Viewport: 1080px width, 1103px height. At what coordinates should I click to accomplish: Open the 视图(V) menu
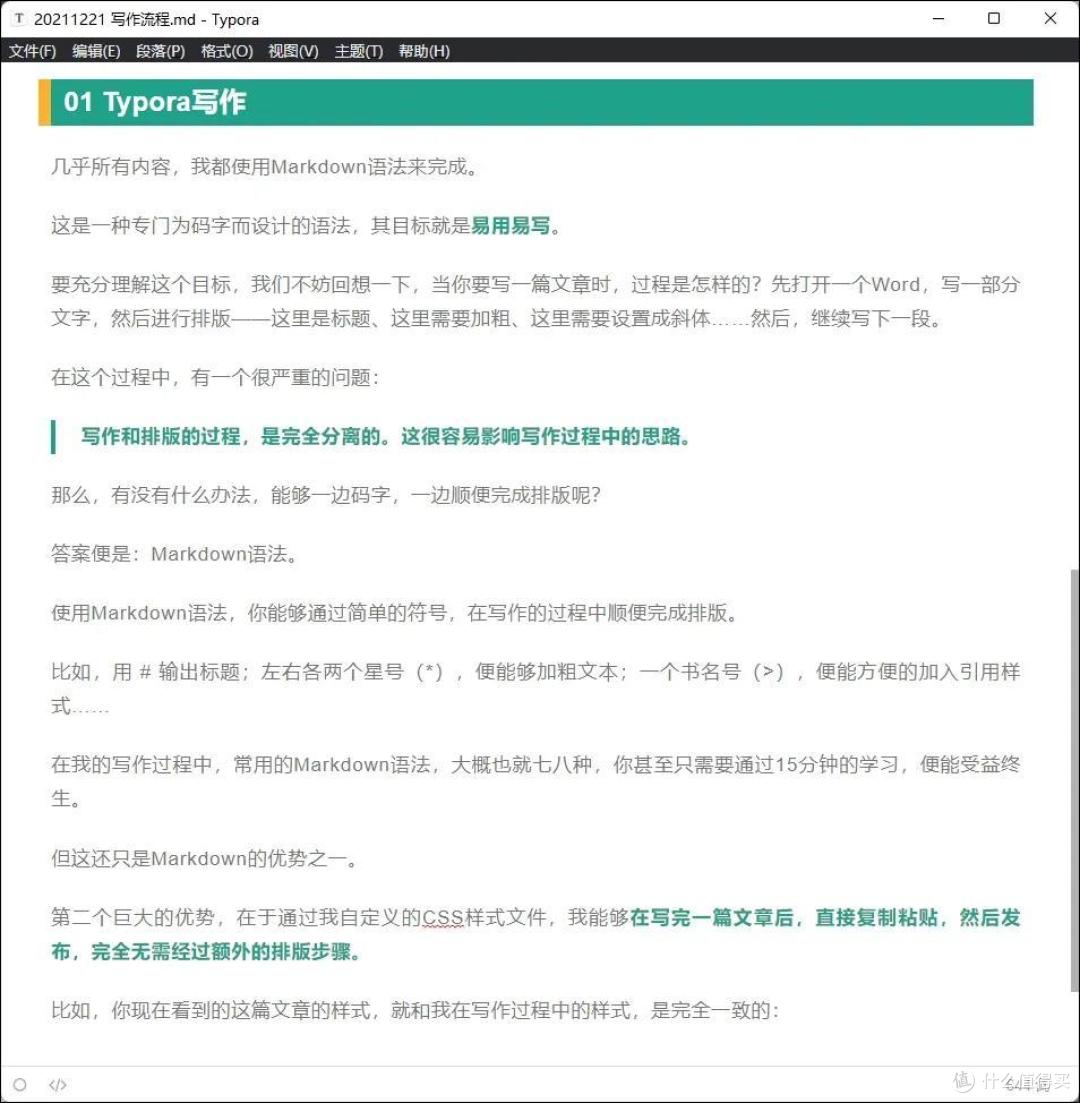293,51
